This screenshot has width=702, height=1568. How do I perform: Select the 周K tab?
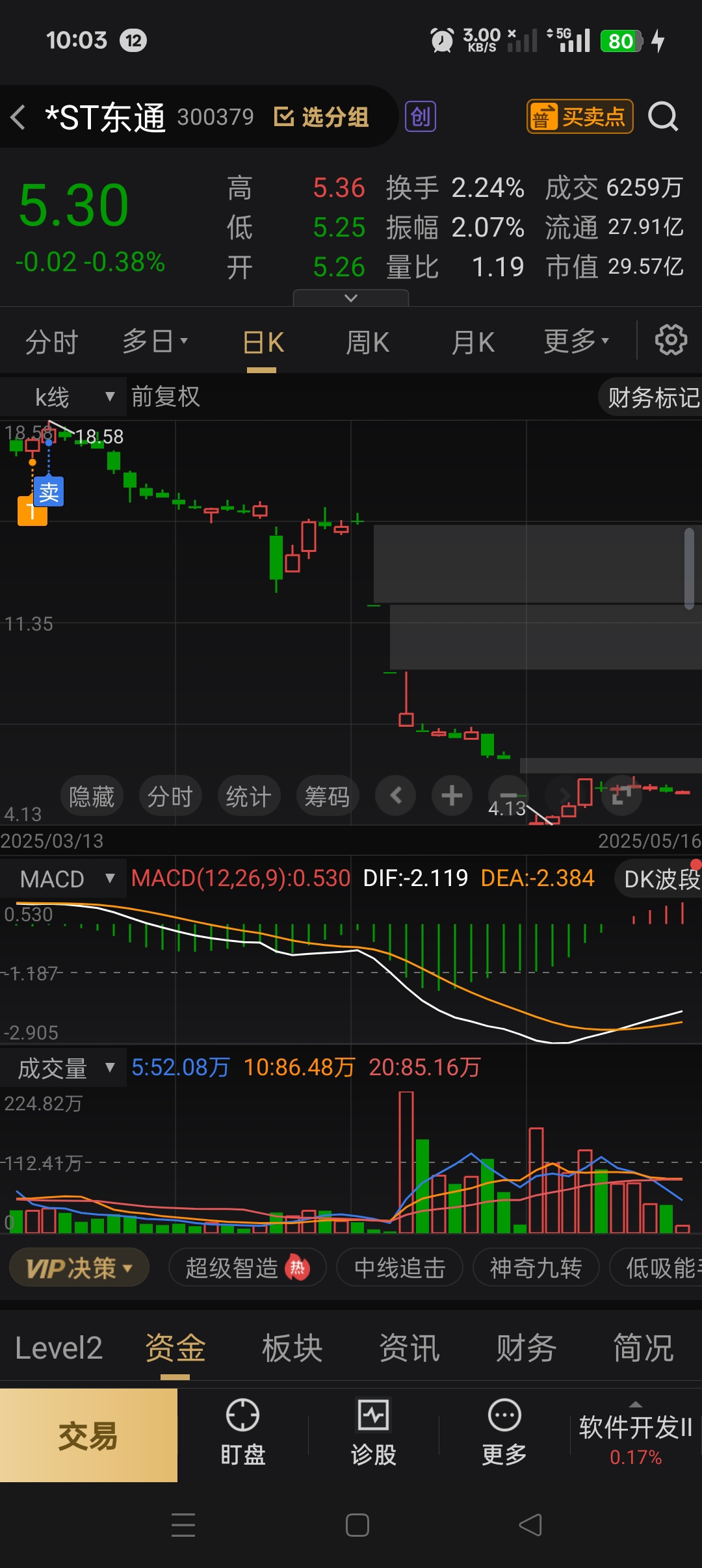tap(367, 342)
